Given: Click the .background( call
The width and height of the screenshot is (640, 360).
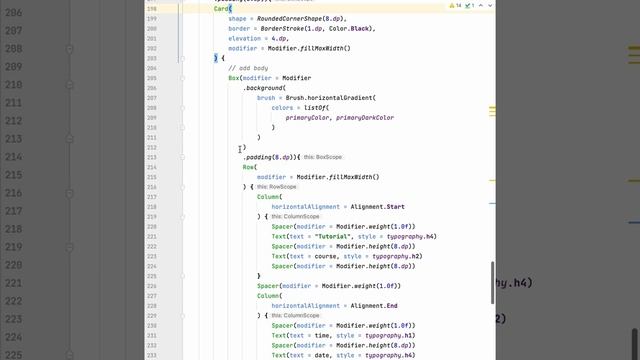Looking at the screenshot, I should pyautogui.click(x=264, y=88).
